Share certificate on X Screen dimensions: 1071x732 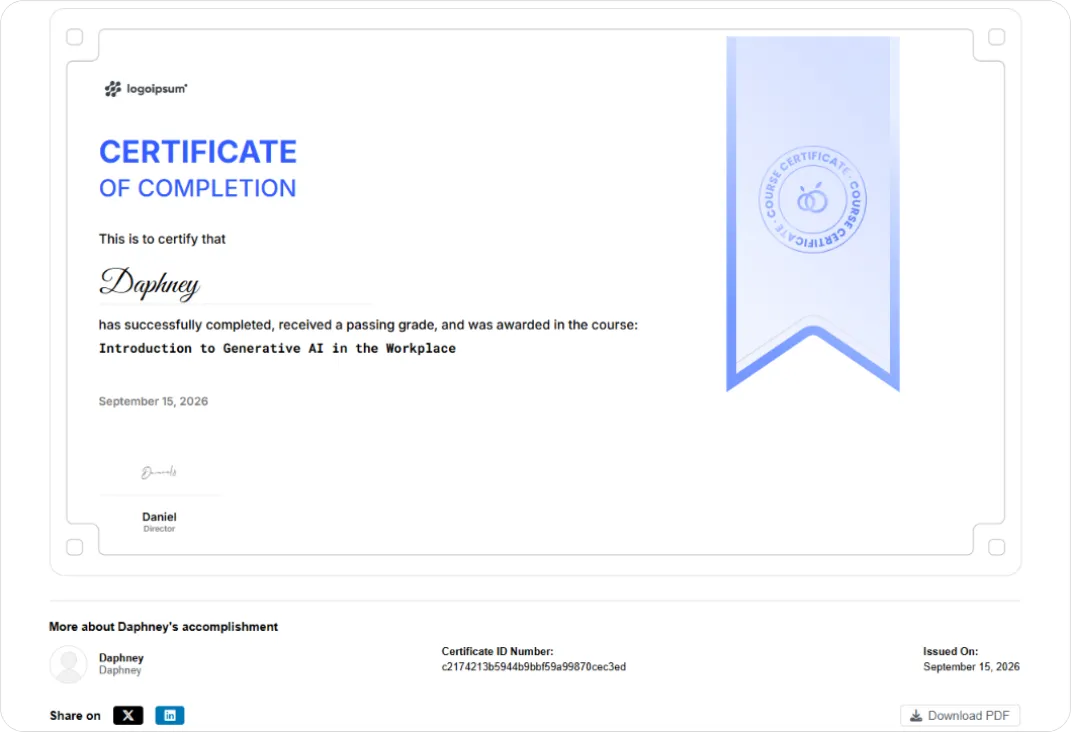point(128,715)
